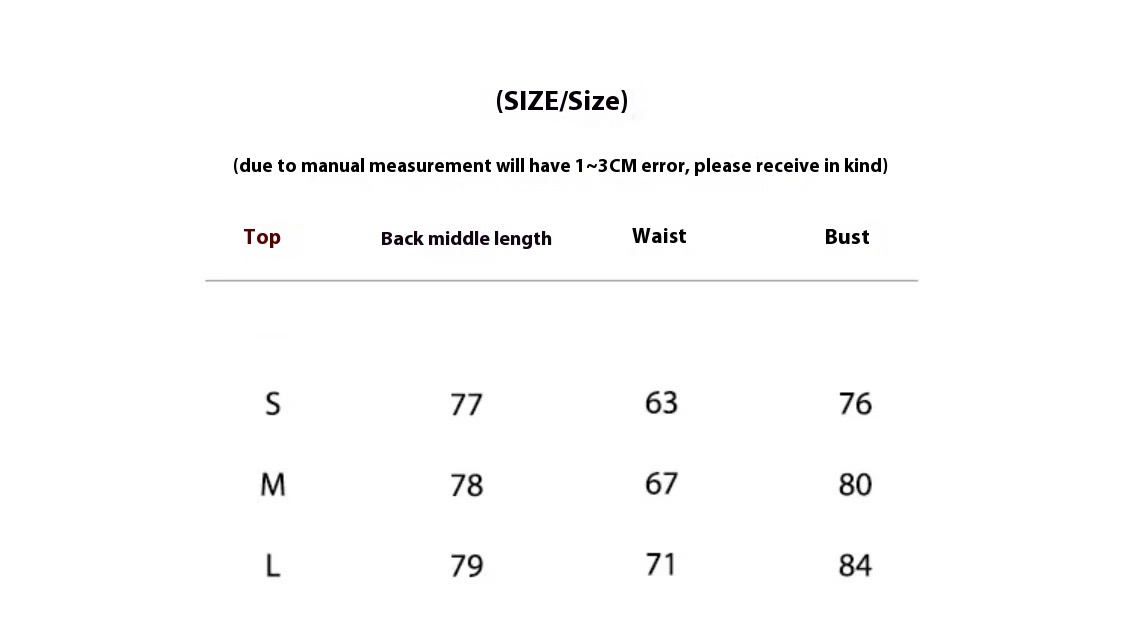
Task: Click back length value 78
Action: pyautogui.click(x=466, y=486)
